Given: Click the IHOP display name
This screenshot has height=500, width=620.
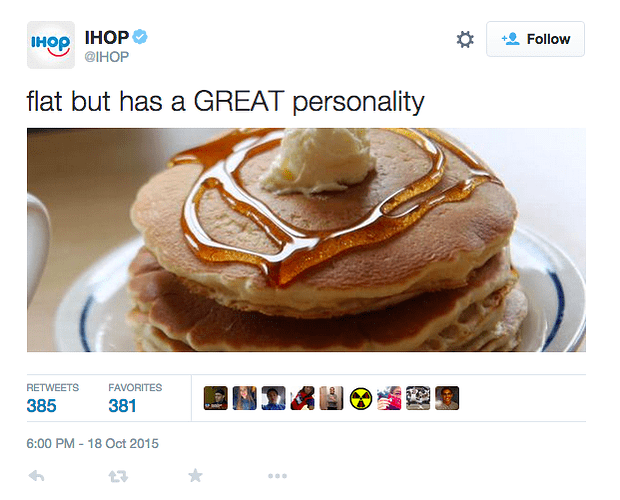Looking at the screenshot, I should (107, 38).
